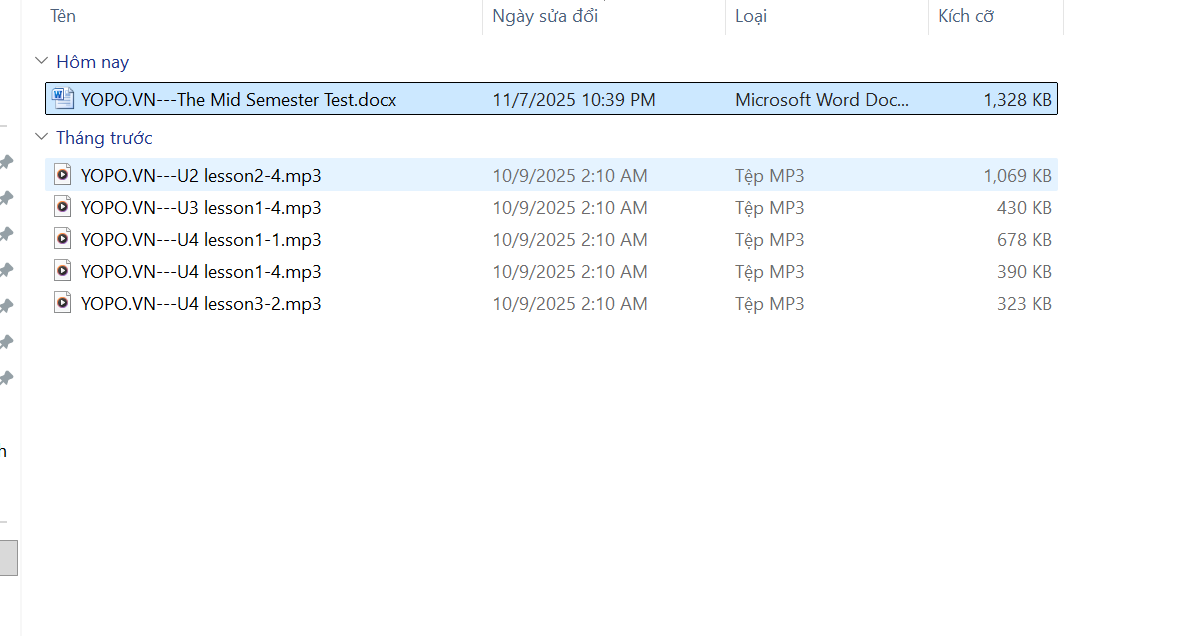Click the file name U3 lesson1-4.mp3 text
The image size is (1182, 636).
point(201,208)
